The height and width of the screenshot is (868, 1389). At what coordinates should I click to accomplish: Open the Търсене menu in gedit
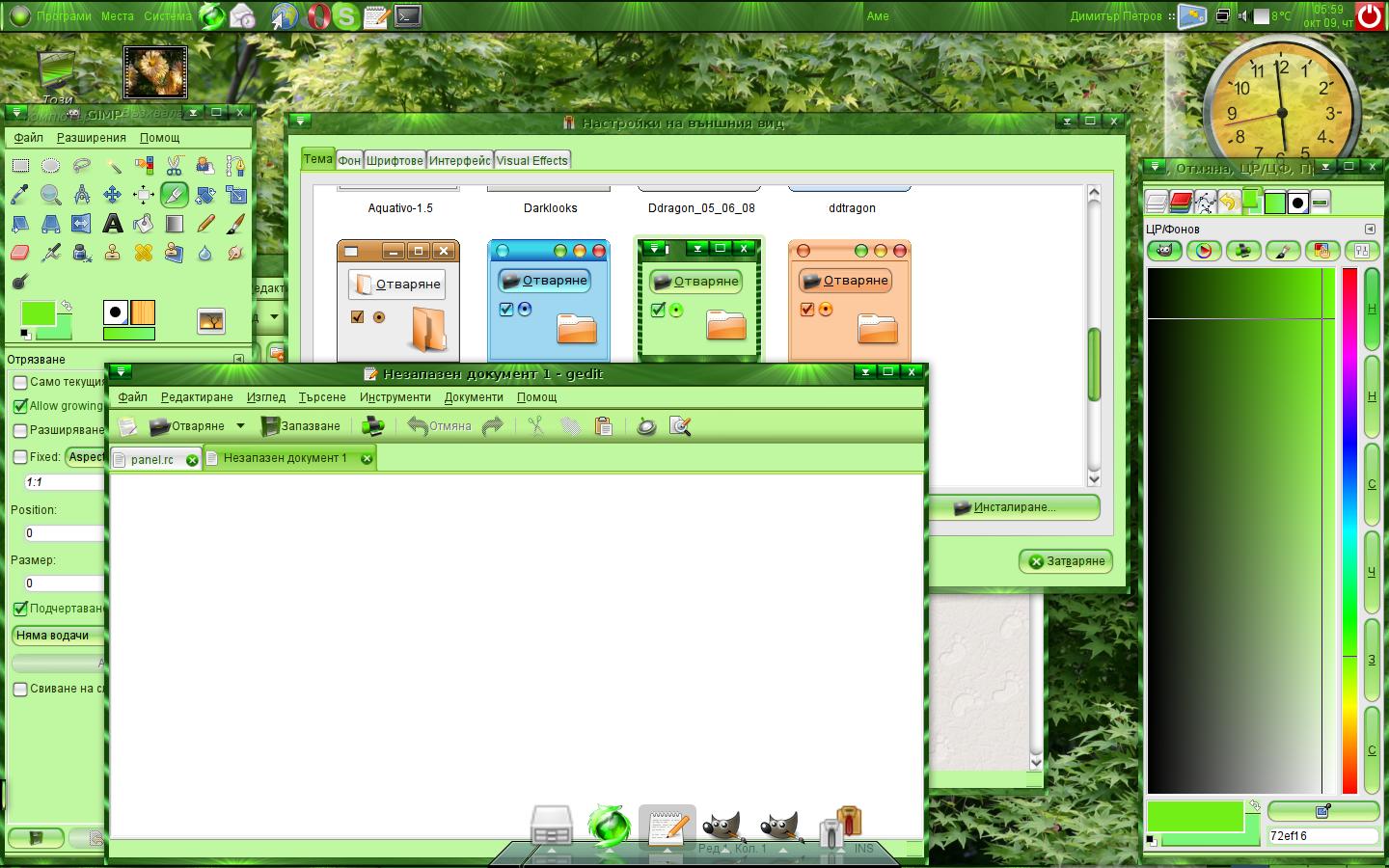[322, 396]
